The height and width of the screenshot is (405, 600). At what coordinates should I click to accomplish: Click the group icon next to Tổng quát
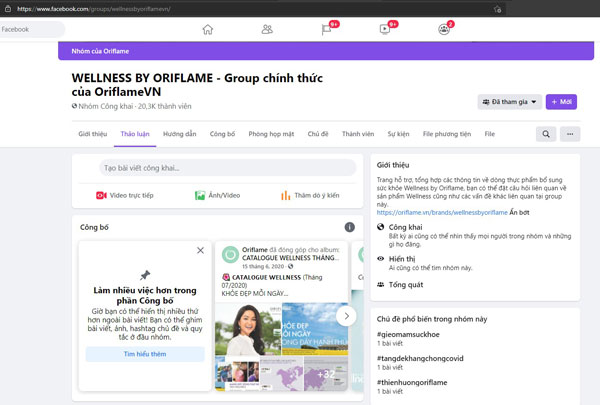pos(380,284)
